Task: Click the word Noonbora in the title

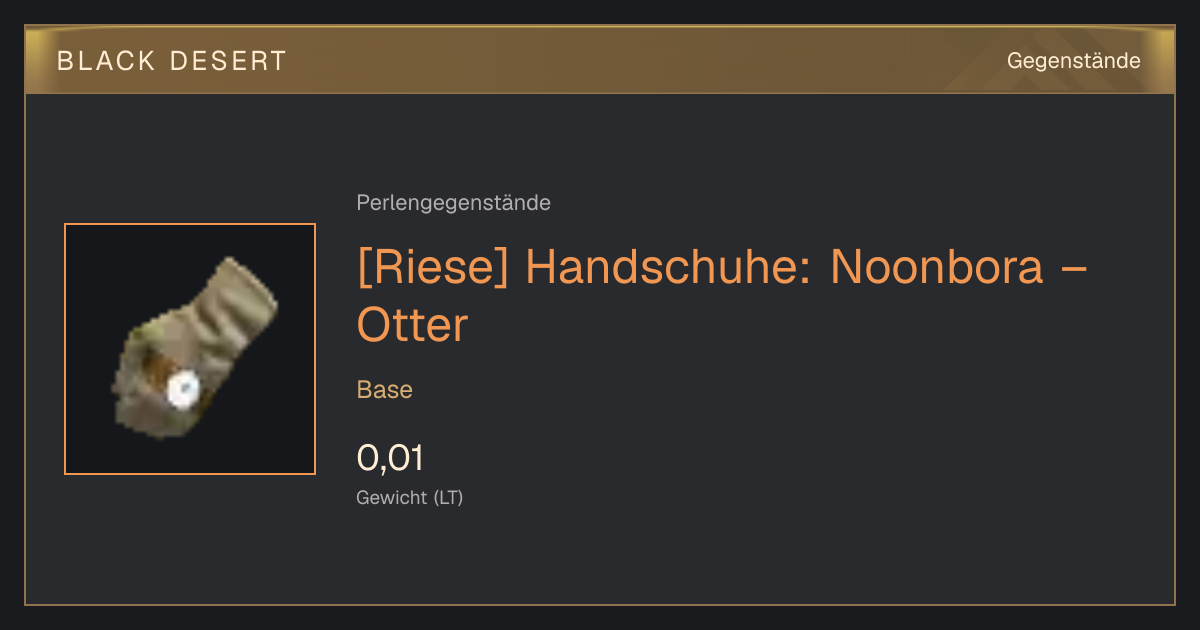Action: pyautogui.click(x=937, y=267)
